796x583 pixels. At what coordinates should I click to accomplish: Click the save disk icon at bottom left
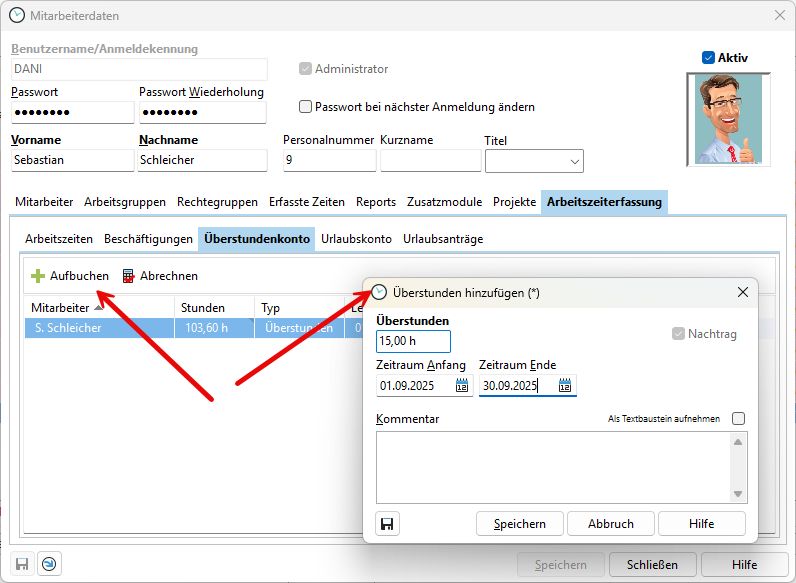point(23,564)
